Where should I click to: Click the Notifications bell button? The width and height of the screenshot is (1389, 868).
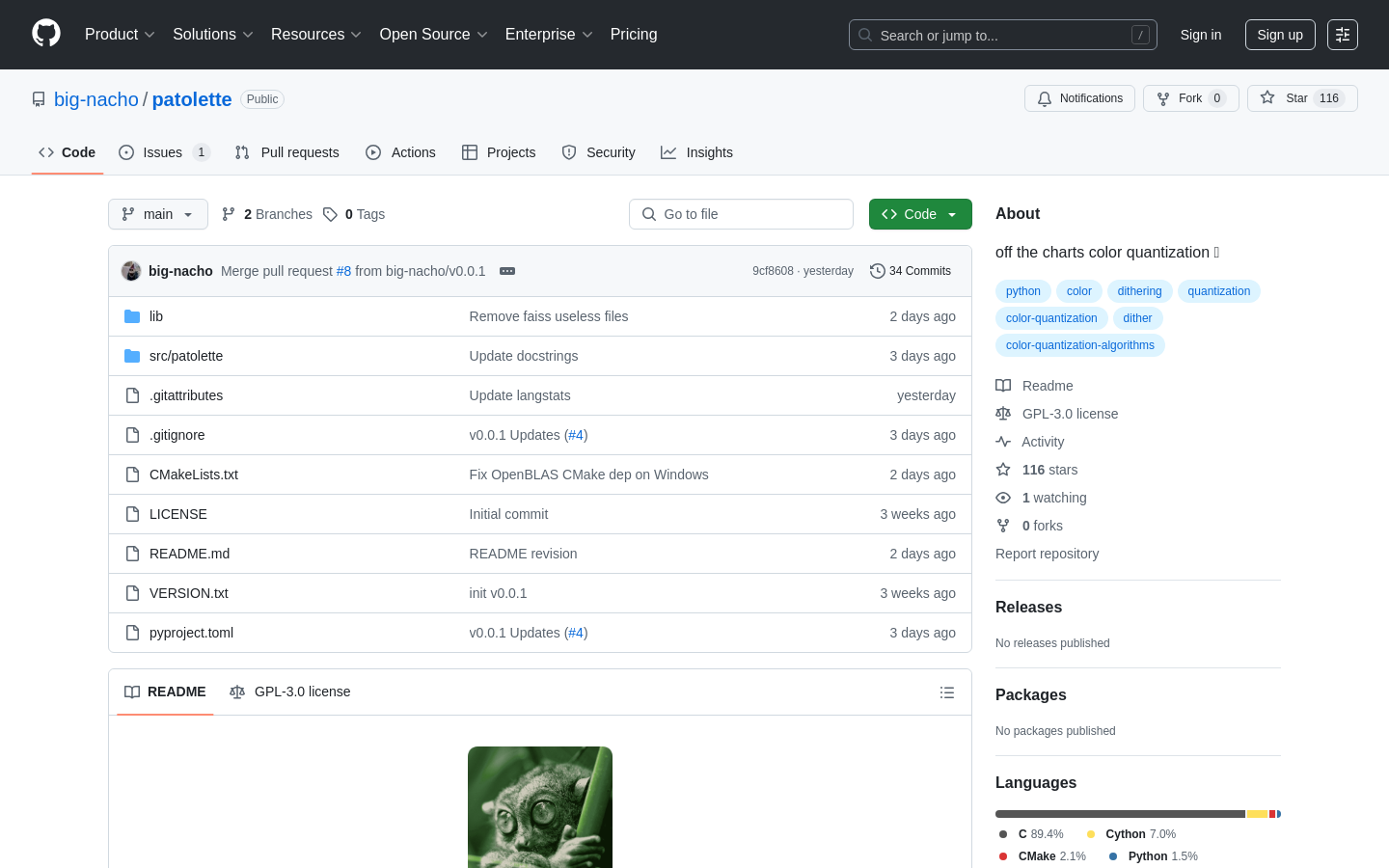[1079, 98]
